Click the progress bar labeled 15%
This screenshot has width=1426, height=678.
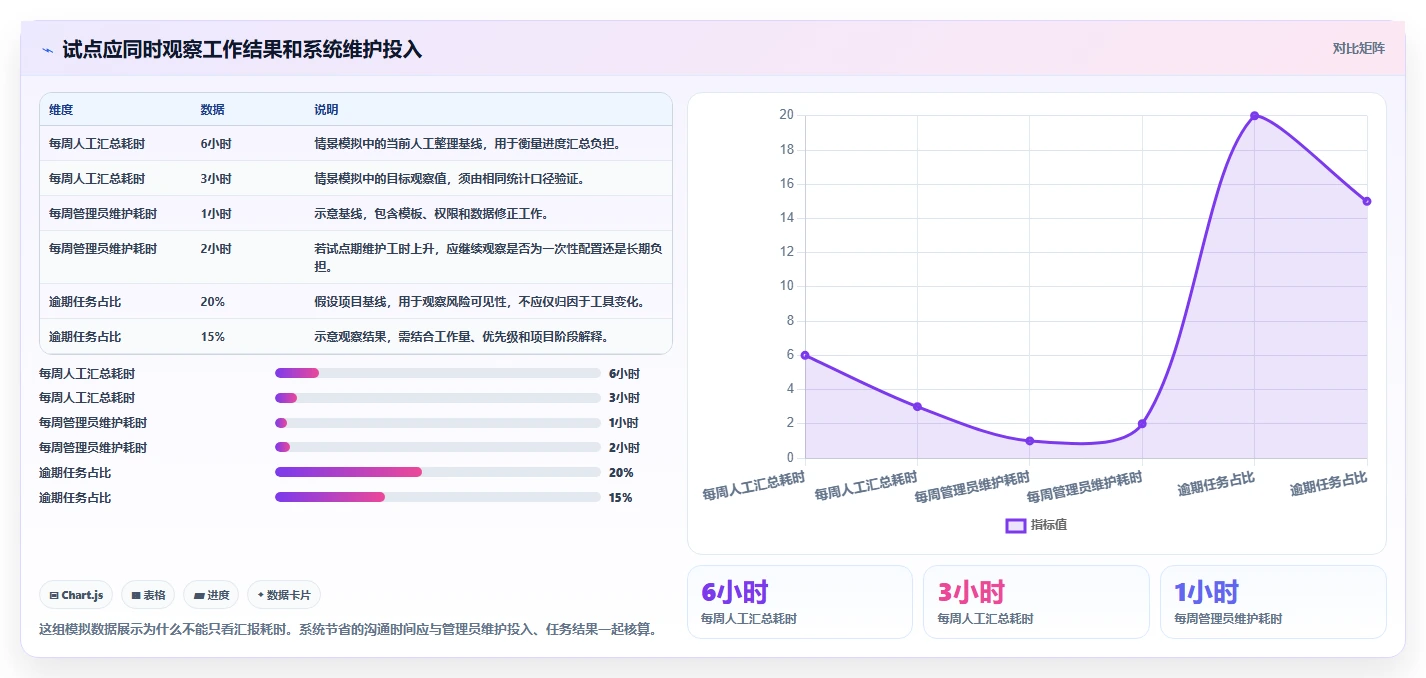click(x=437, y=497)
